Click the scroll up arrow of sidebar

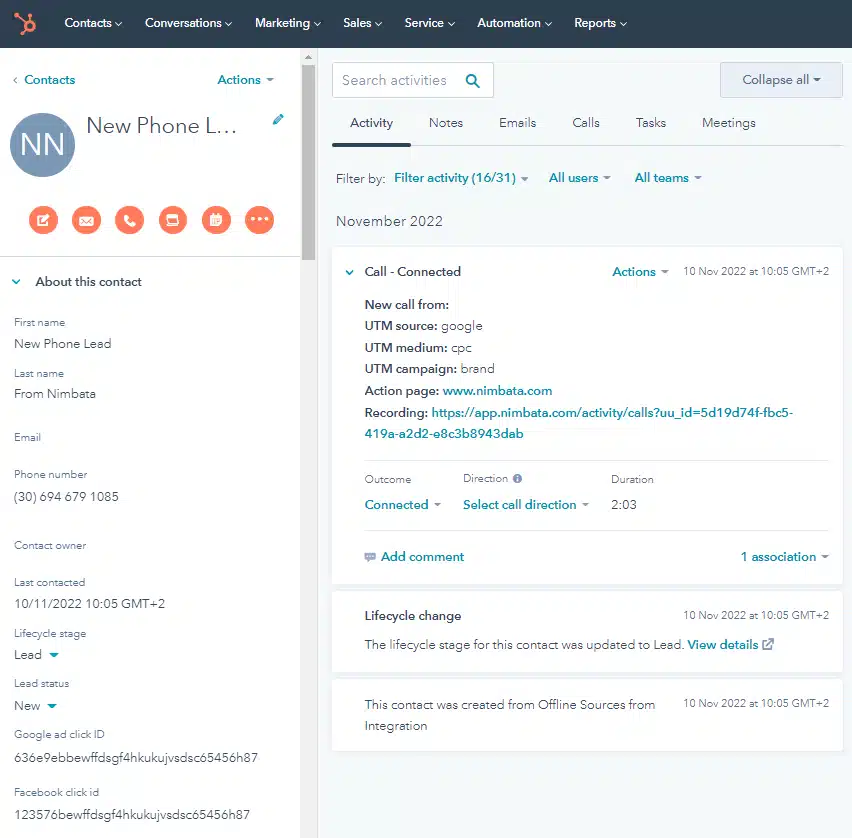308,57
